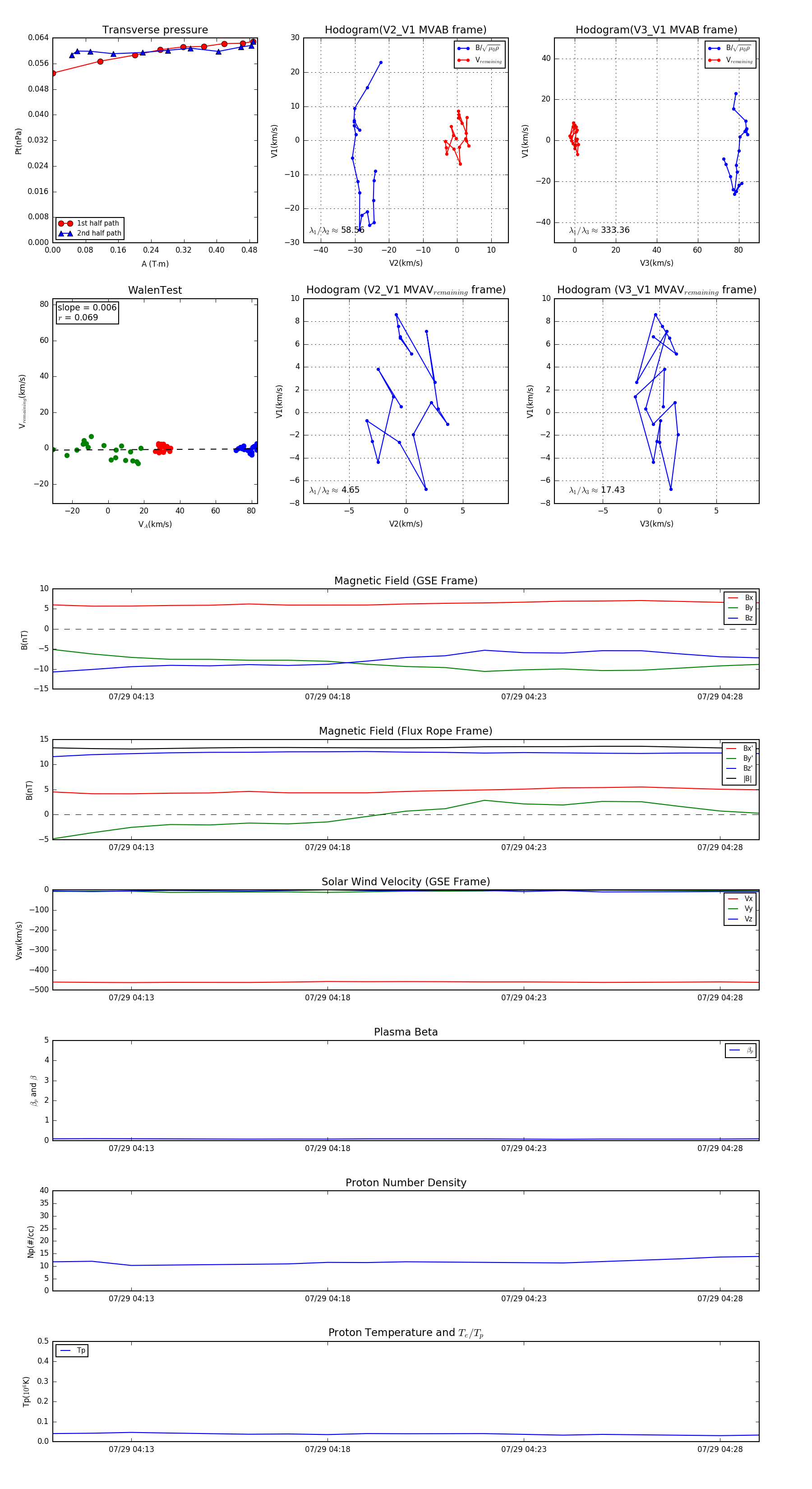Click the Bx legend entry in GSE plot
812x1489 pixels.
coord(740,598)
